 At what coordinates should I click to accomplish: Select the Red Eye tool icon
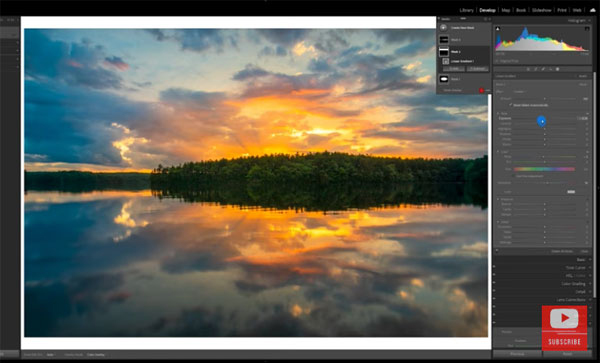tap(550, 69)
